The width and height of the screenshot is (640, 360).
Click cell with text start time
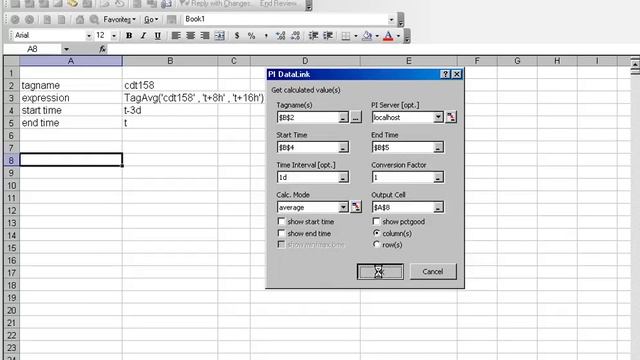click(x=71, y=111)
